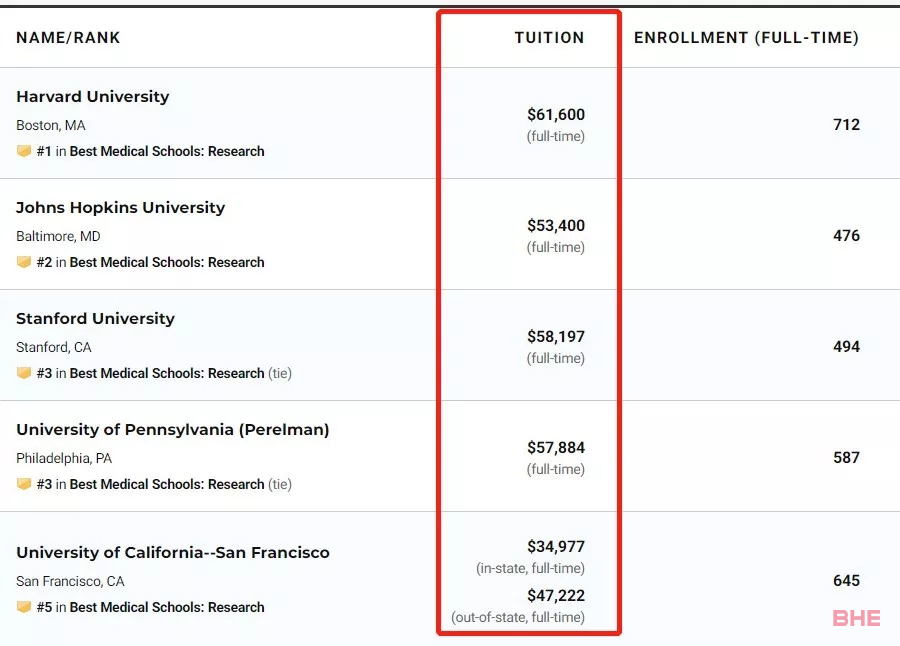Click Johns Hopkins' Best Medical Schools: Research link
The height and width of the screenshot is (646, 900).
pos(167,262)
